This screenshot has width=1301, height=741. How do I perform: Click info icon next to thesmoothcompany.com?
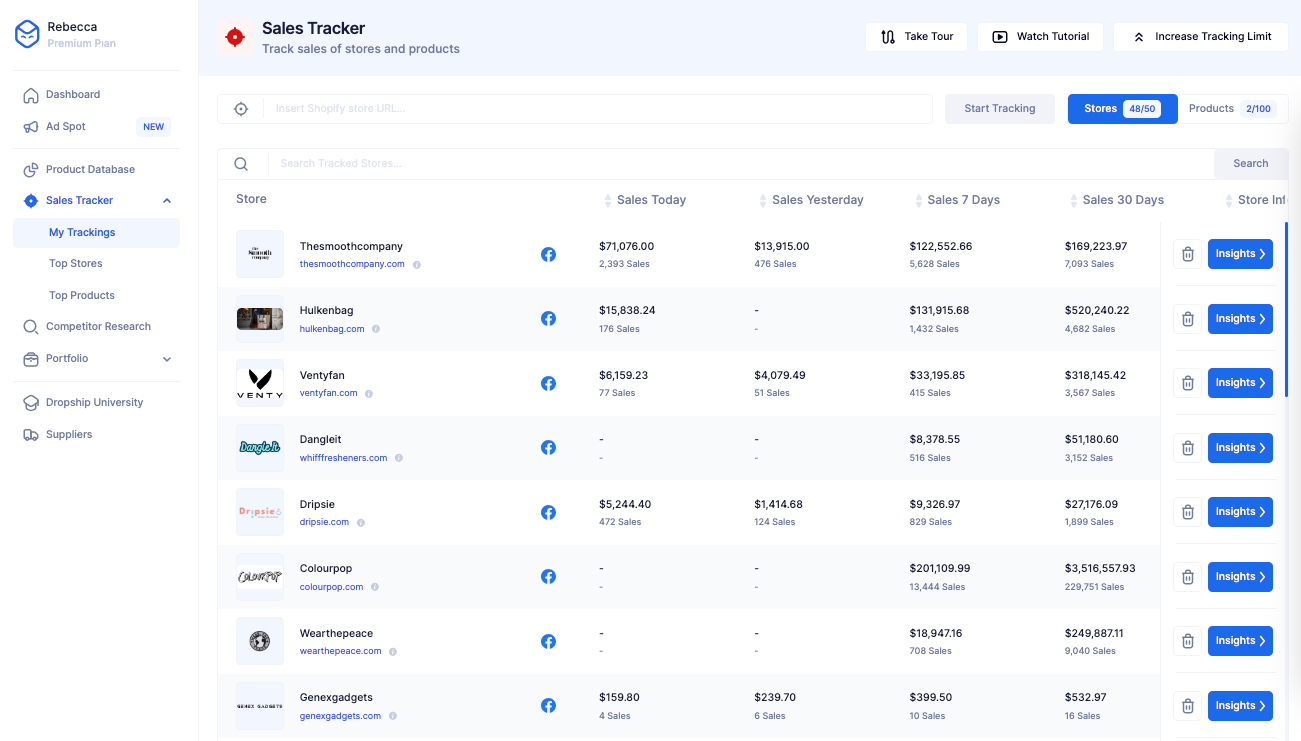pyautogui.click(x=417, y=265)
